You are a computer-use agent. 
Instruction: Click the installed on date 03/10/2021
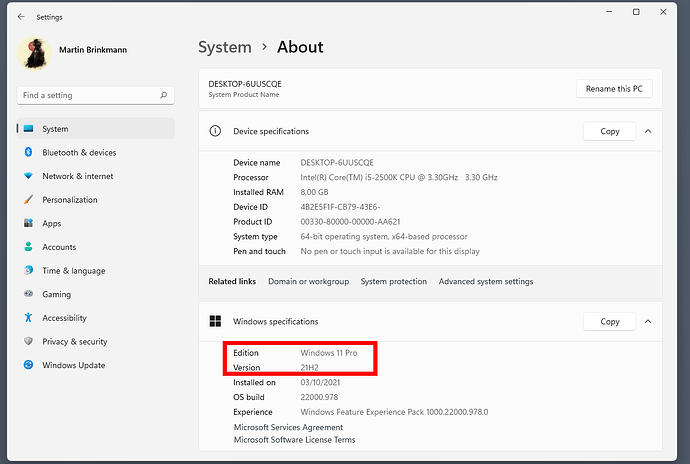pos(320,382)
